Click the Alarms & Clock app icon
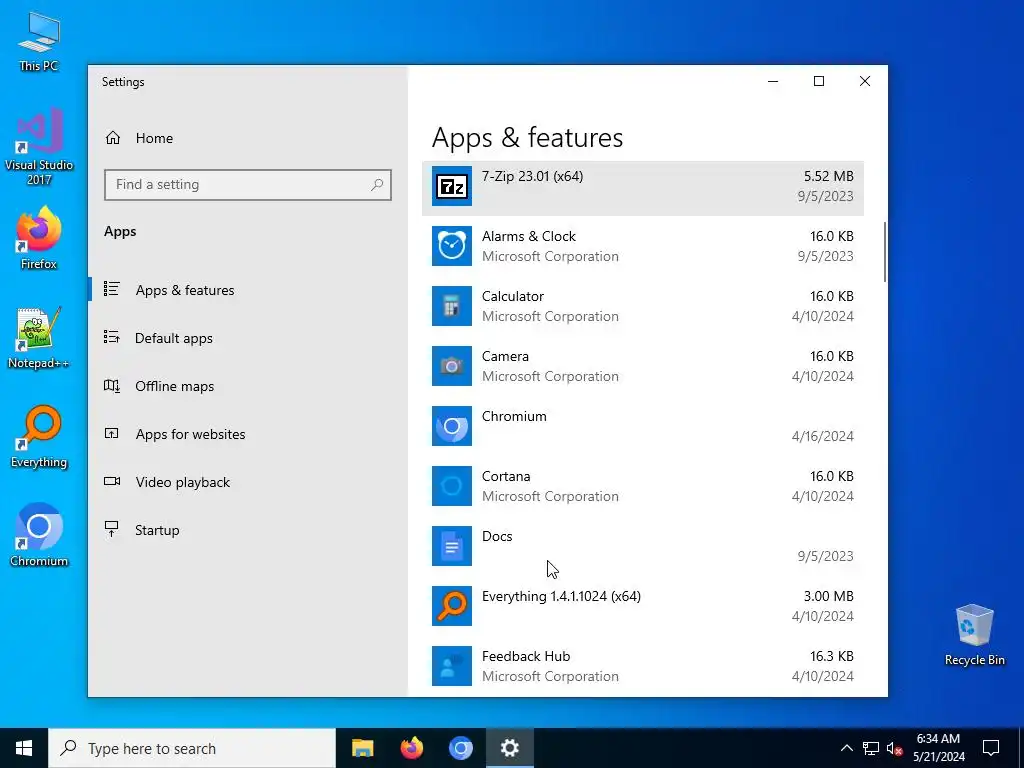 451,246
